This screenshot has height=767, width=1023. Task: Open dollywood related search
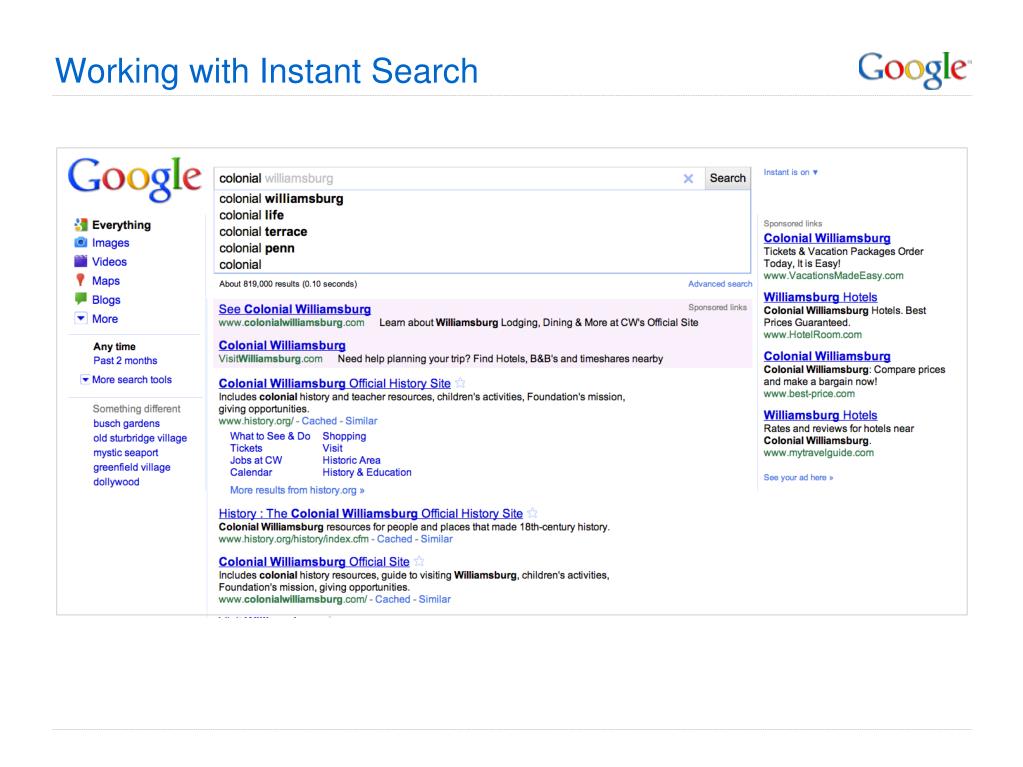(x=116, y=482)
